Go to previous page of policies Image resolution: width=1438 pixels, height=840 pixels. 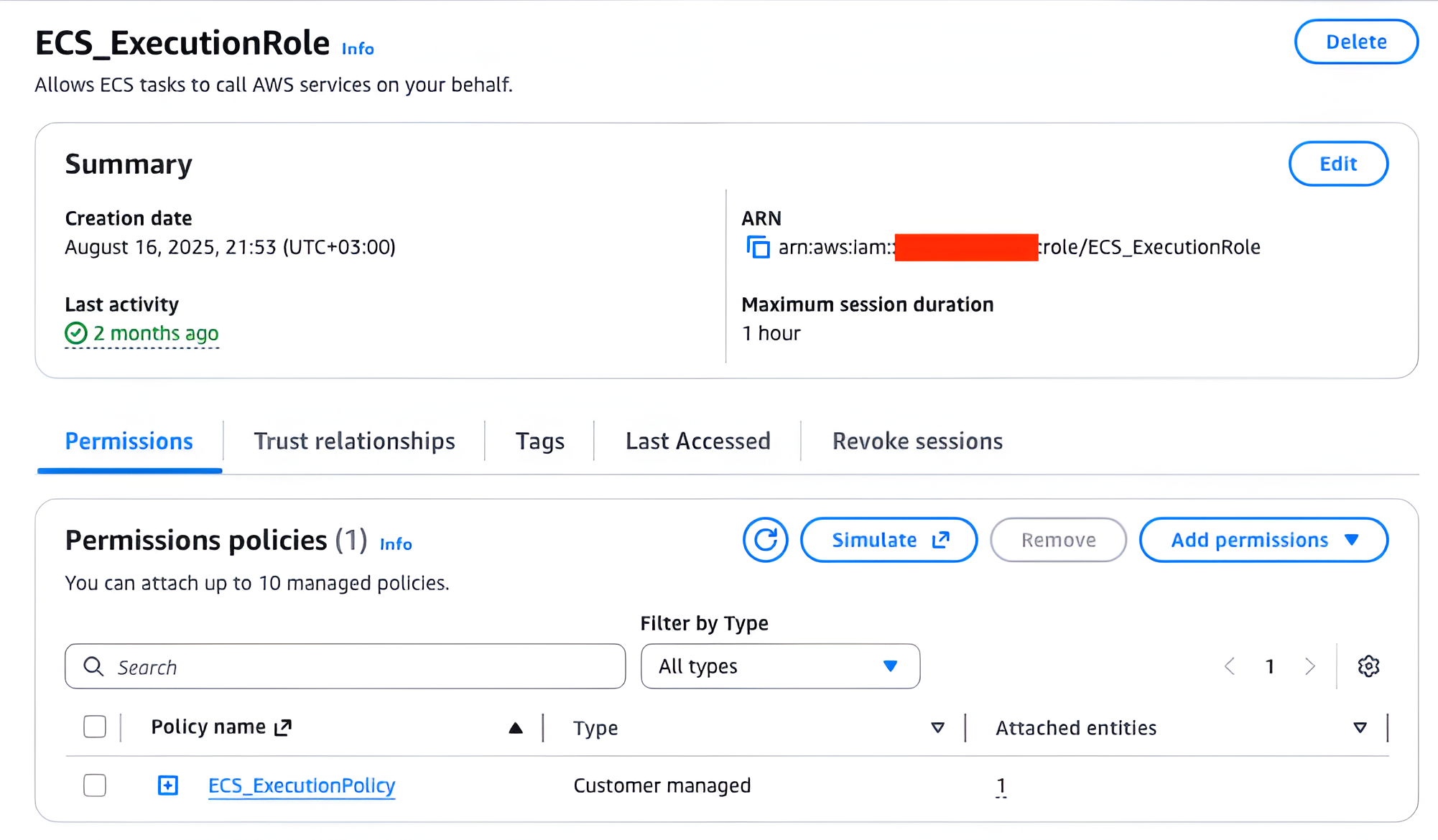1230,666
